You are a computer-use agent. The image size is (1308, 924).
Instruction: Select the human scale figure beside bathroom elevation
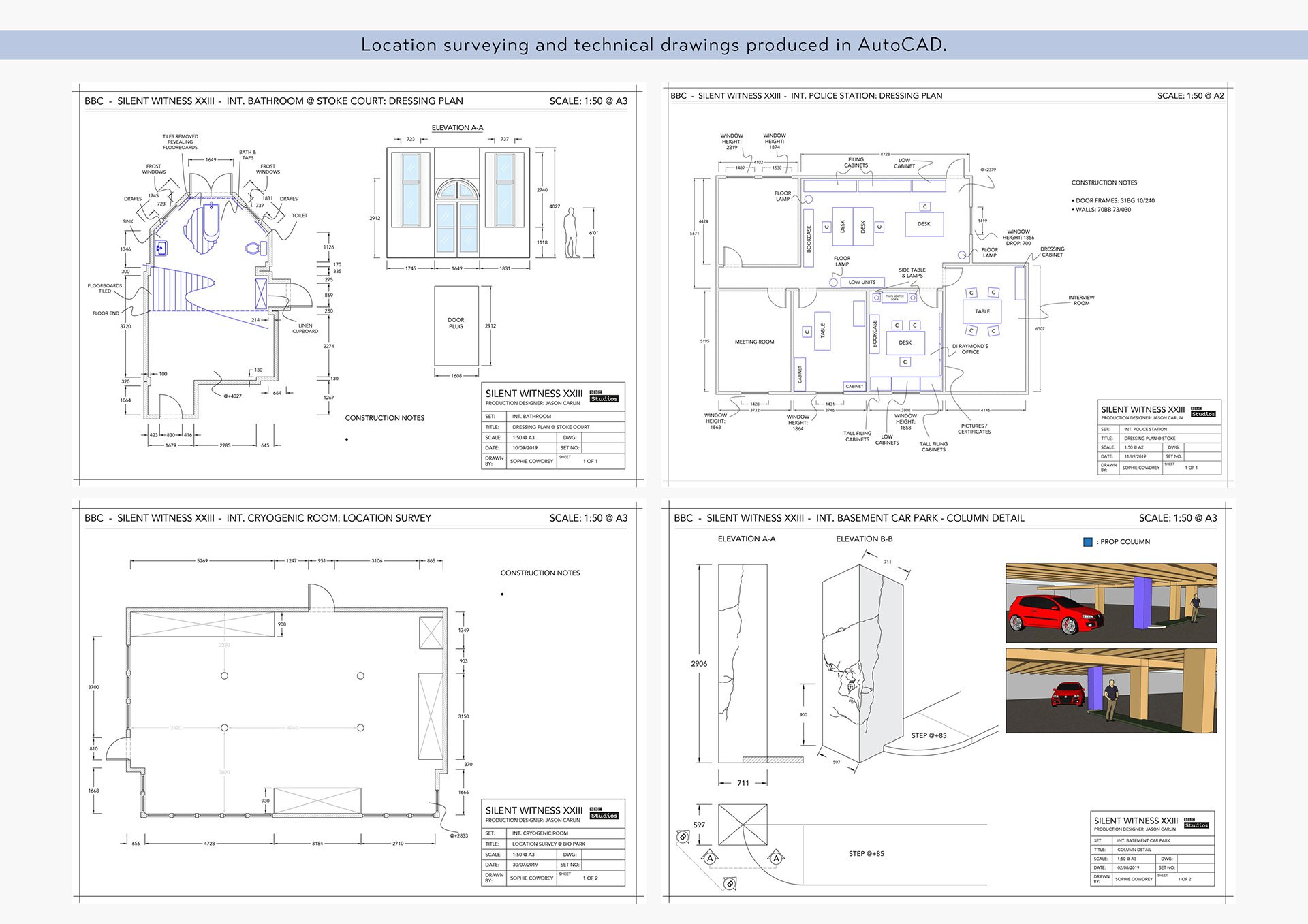tap(572, 233)
